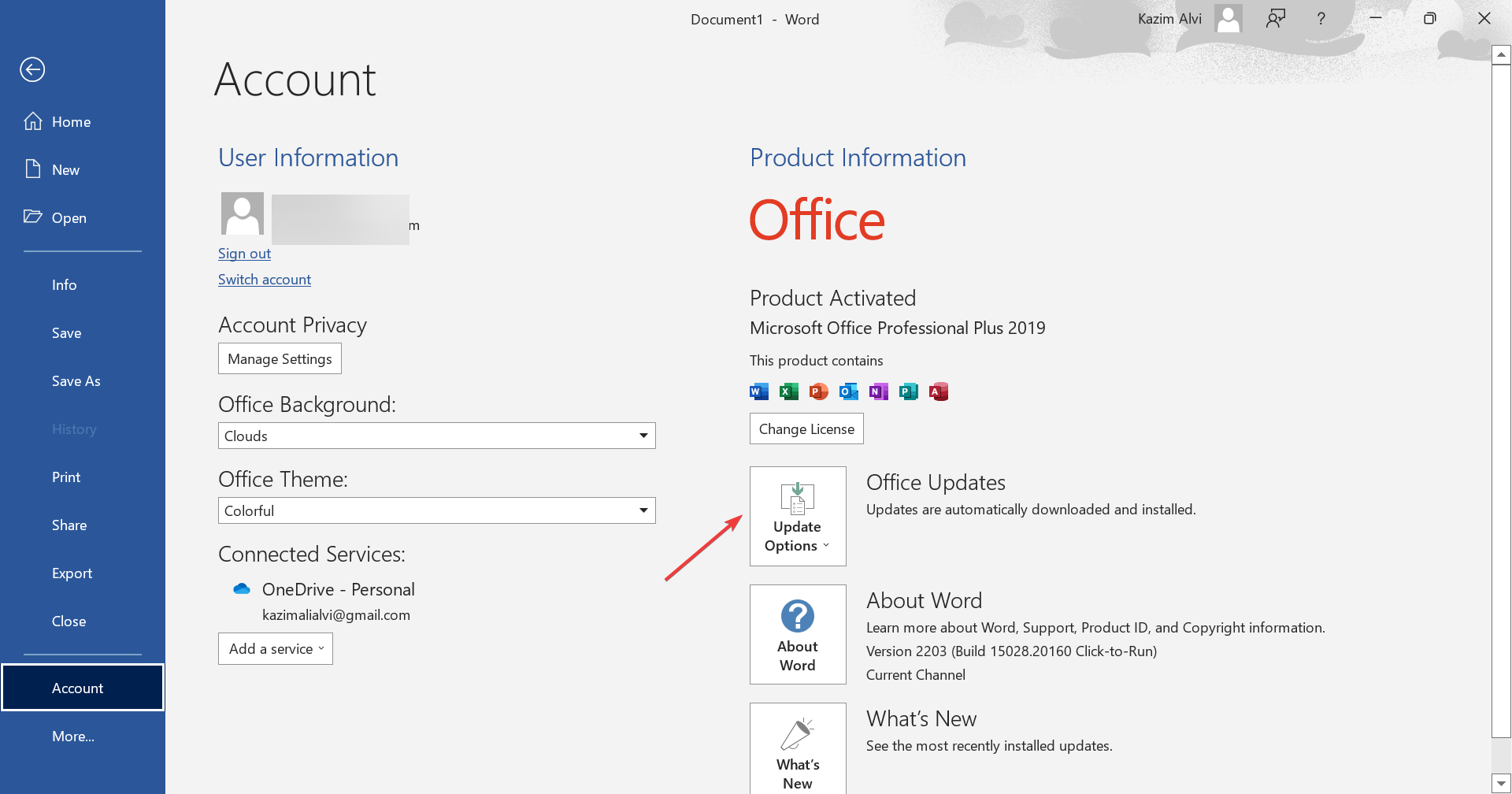Click the user avatar under User Information
Image resolution: width=1512 pixels, height=794 pixels.
pos(243,213)
